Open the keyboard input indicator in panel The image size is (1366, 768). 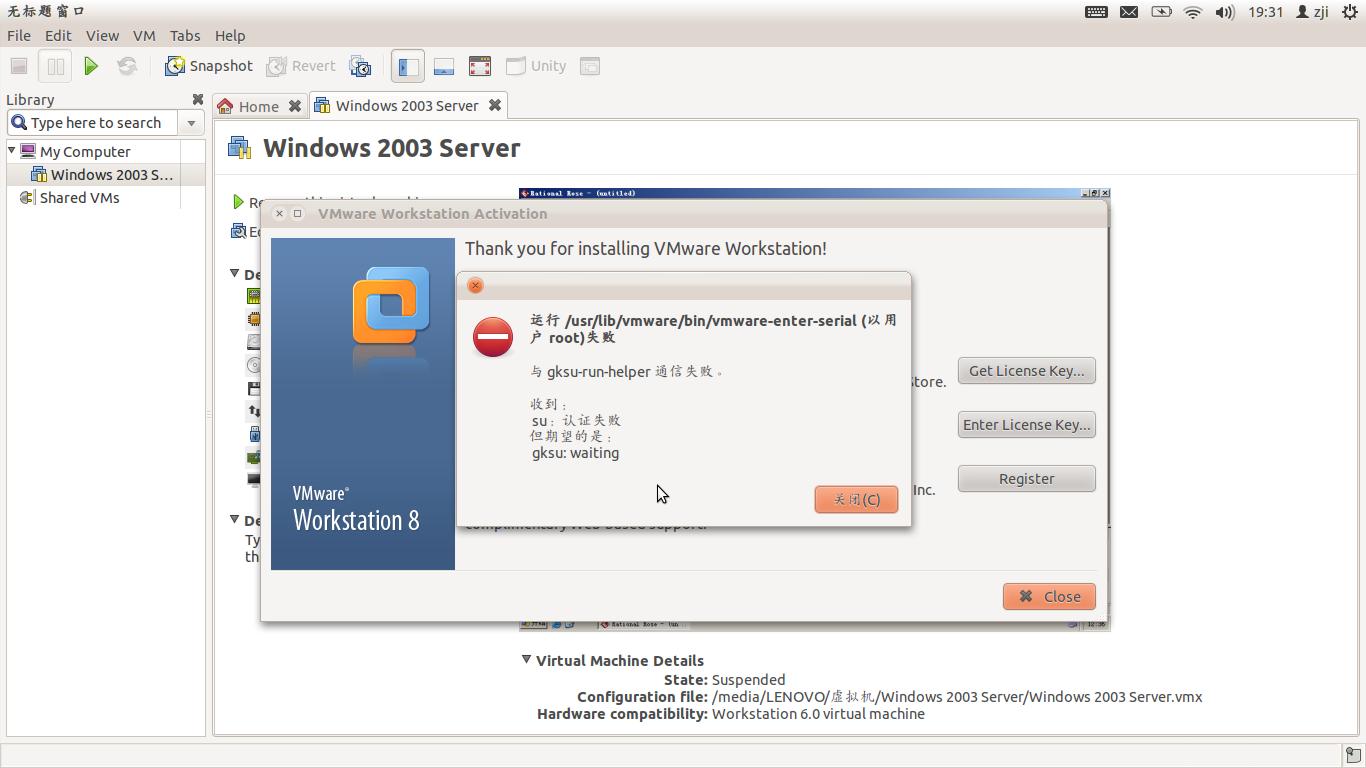(x=1096, y=12)
